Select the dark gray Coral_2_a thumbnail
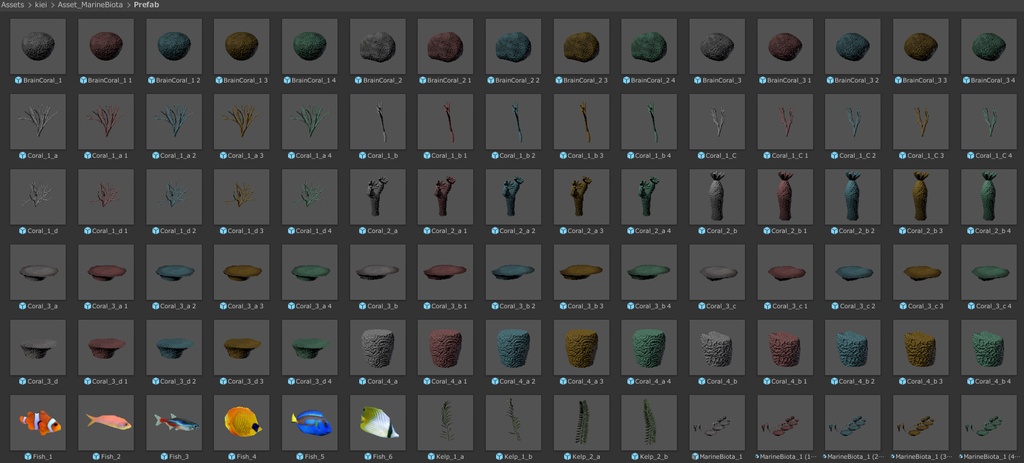This screenshot has width=1024, height=463. [x=377, y=197]
